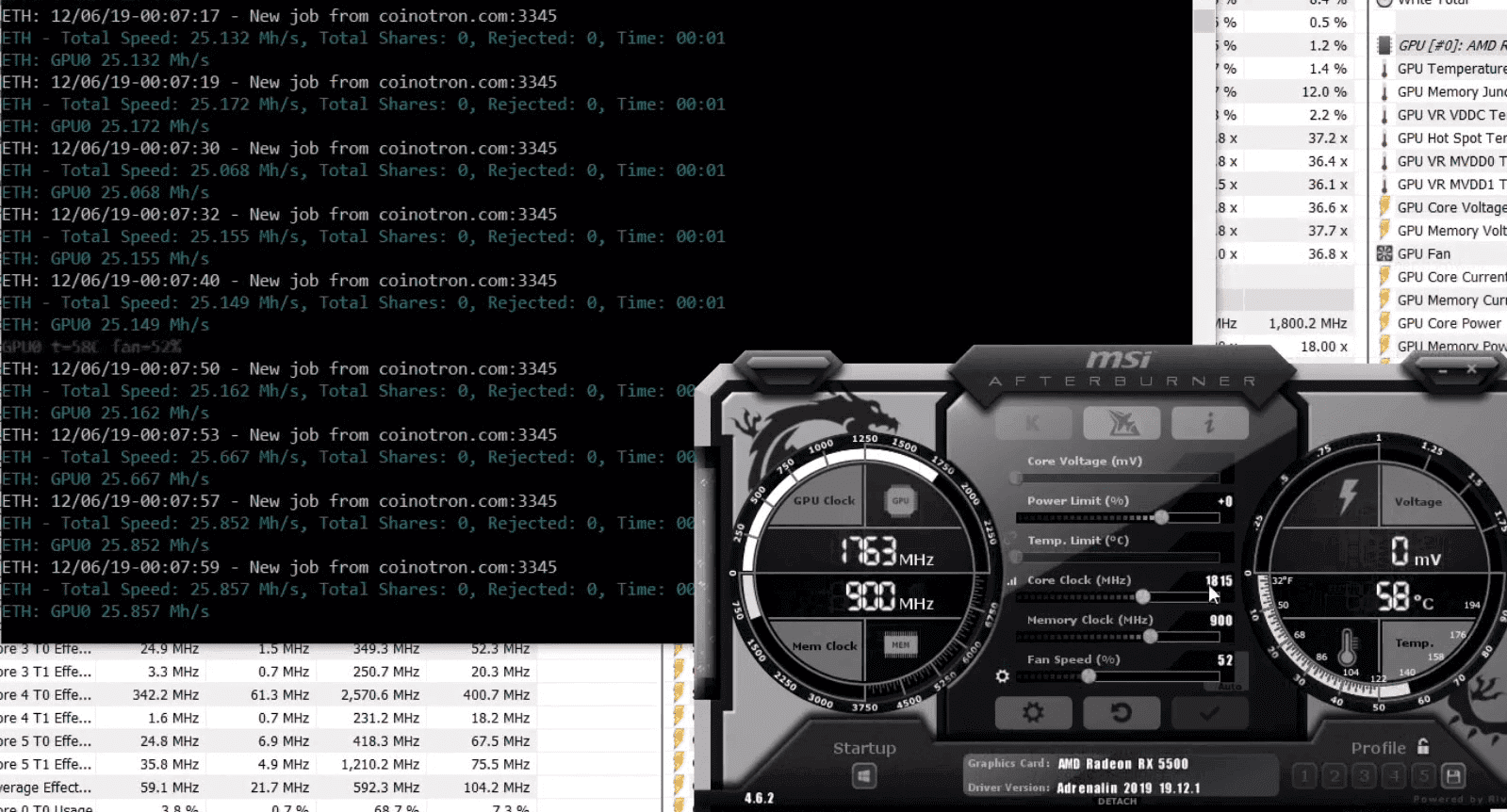Click the Adrenalin 2019 19.12.1 driver version text
Image resolution: width=1507 pixels, height=812 pixels.
(x=1128, y=788)
